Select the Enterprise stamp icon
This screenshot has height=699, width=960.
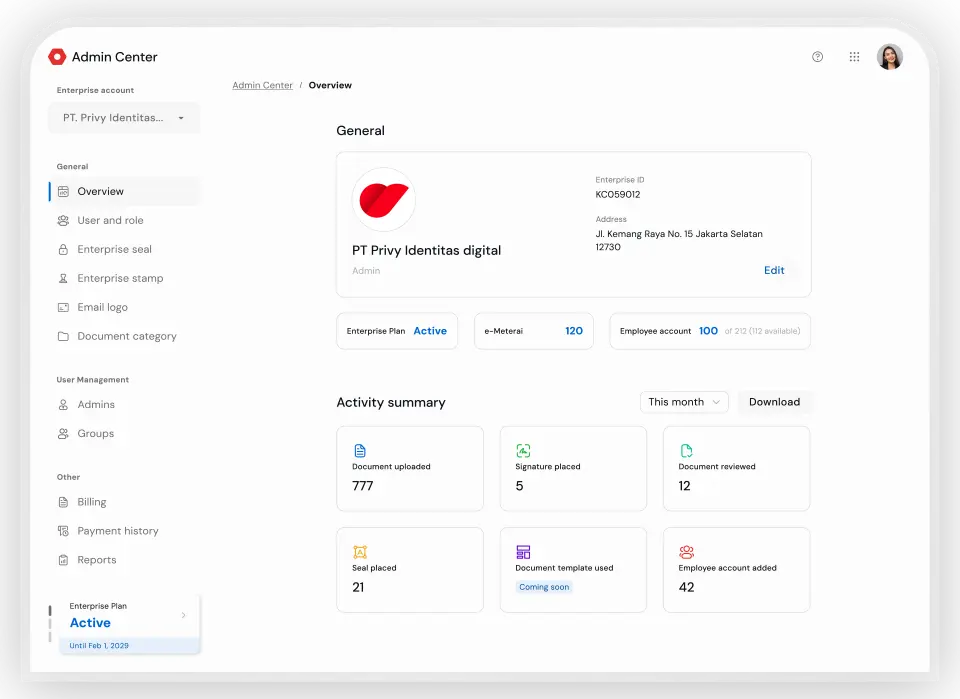(63, 278)
